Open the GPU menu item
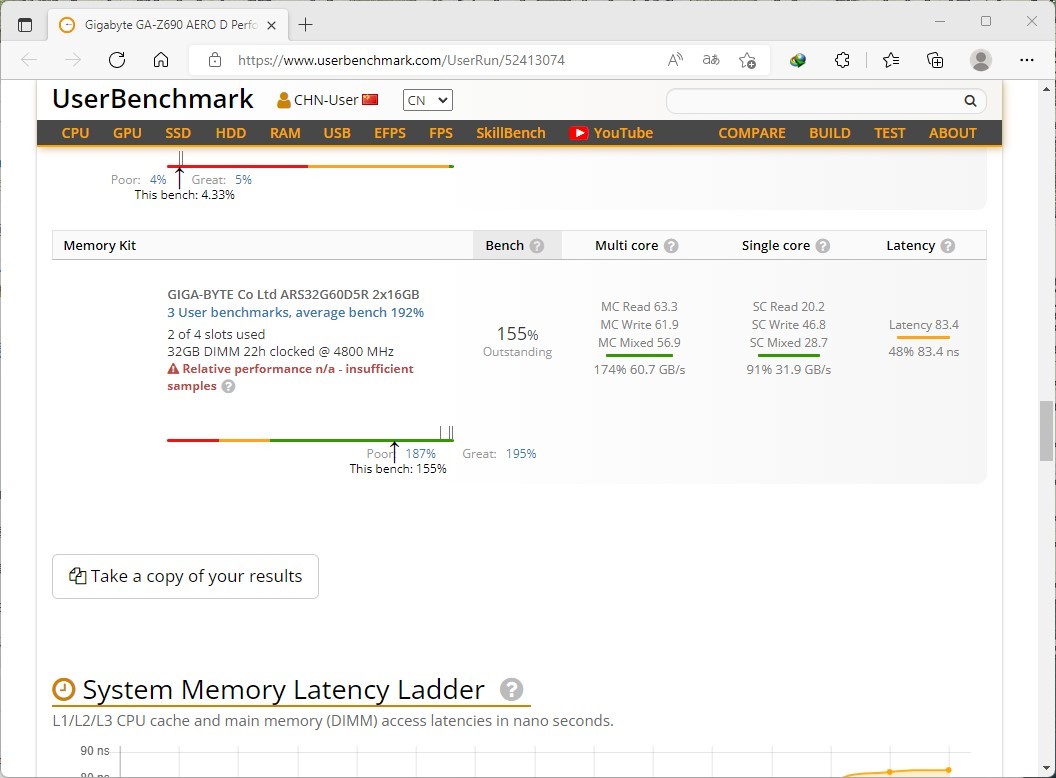The height and width of the screenshot is (778, 1056). coord(127,133)
